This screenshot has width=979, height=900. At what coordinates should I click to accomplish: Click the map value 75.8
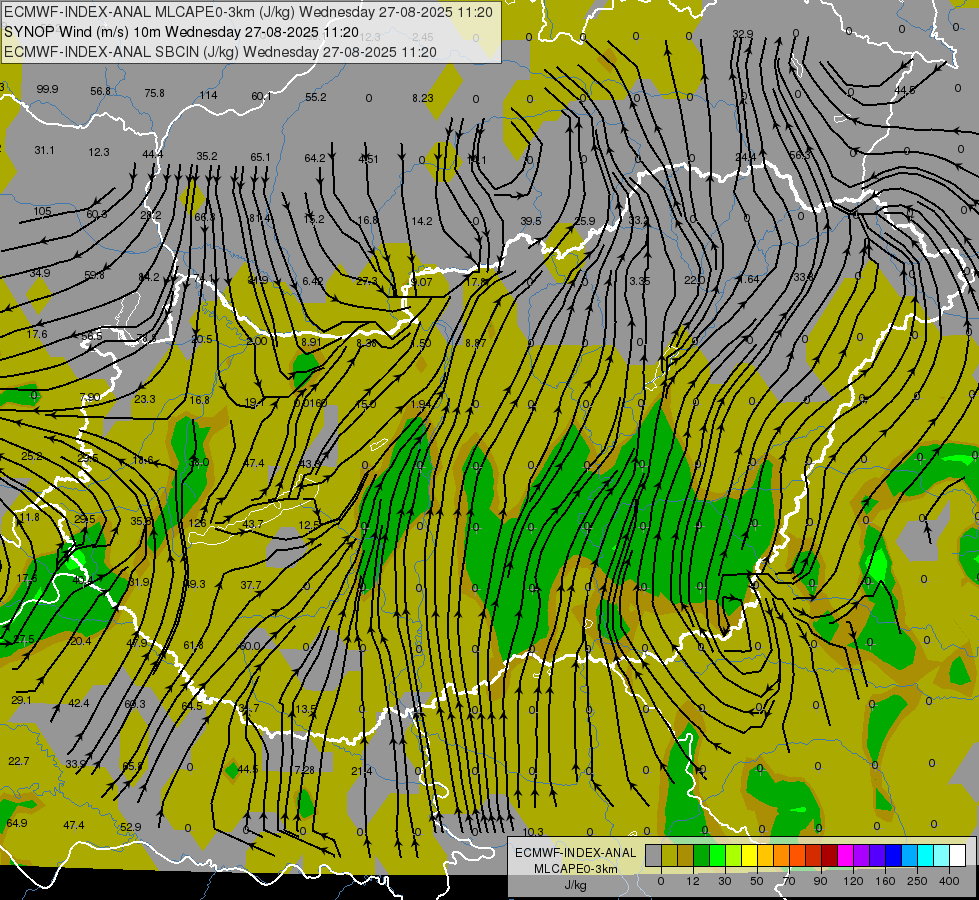(x=154, y=93)
